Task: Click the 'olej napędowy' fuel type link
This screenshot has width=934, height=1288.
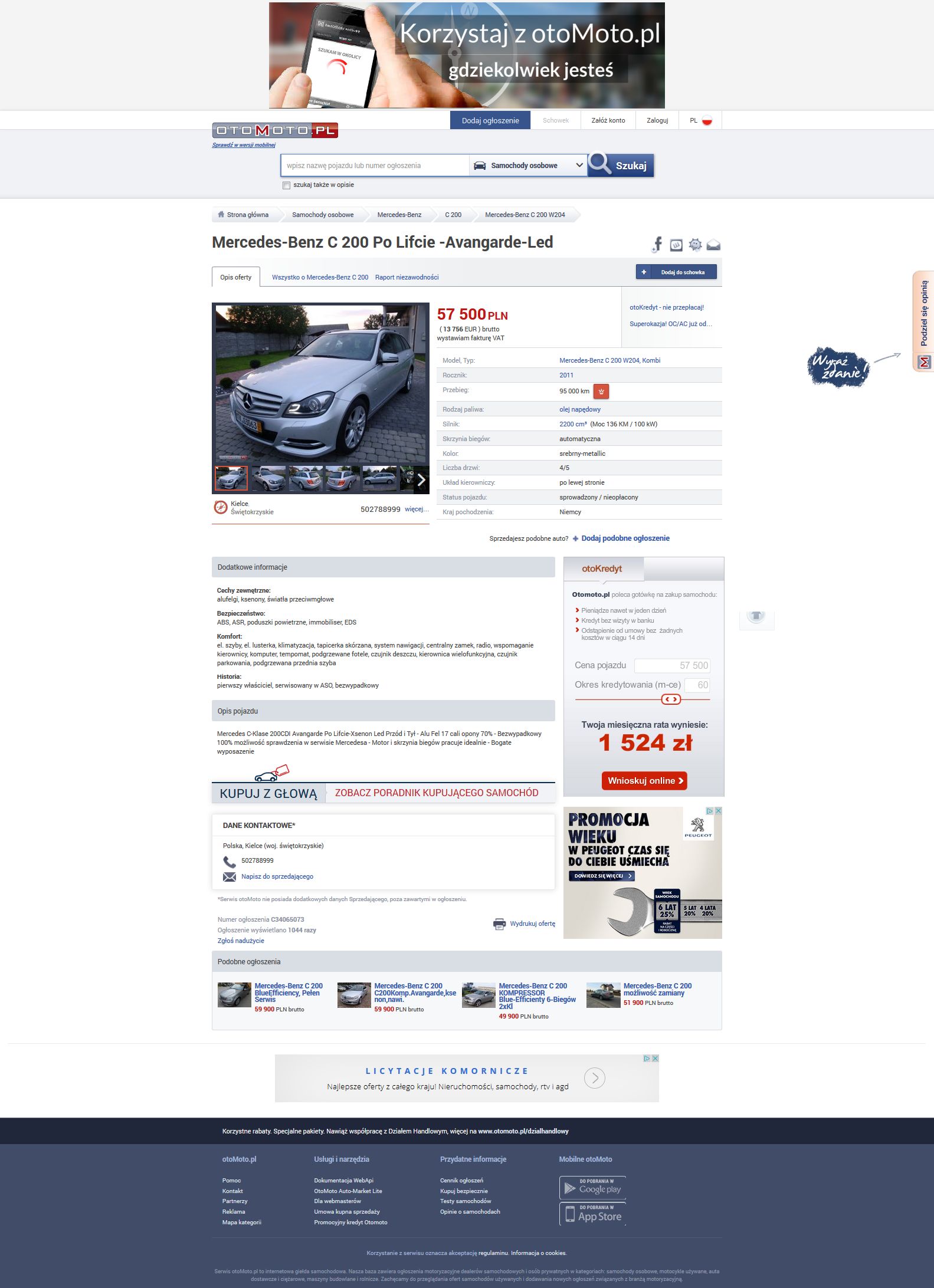Action: pyautogui.click(x=580, y=409)
